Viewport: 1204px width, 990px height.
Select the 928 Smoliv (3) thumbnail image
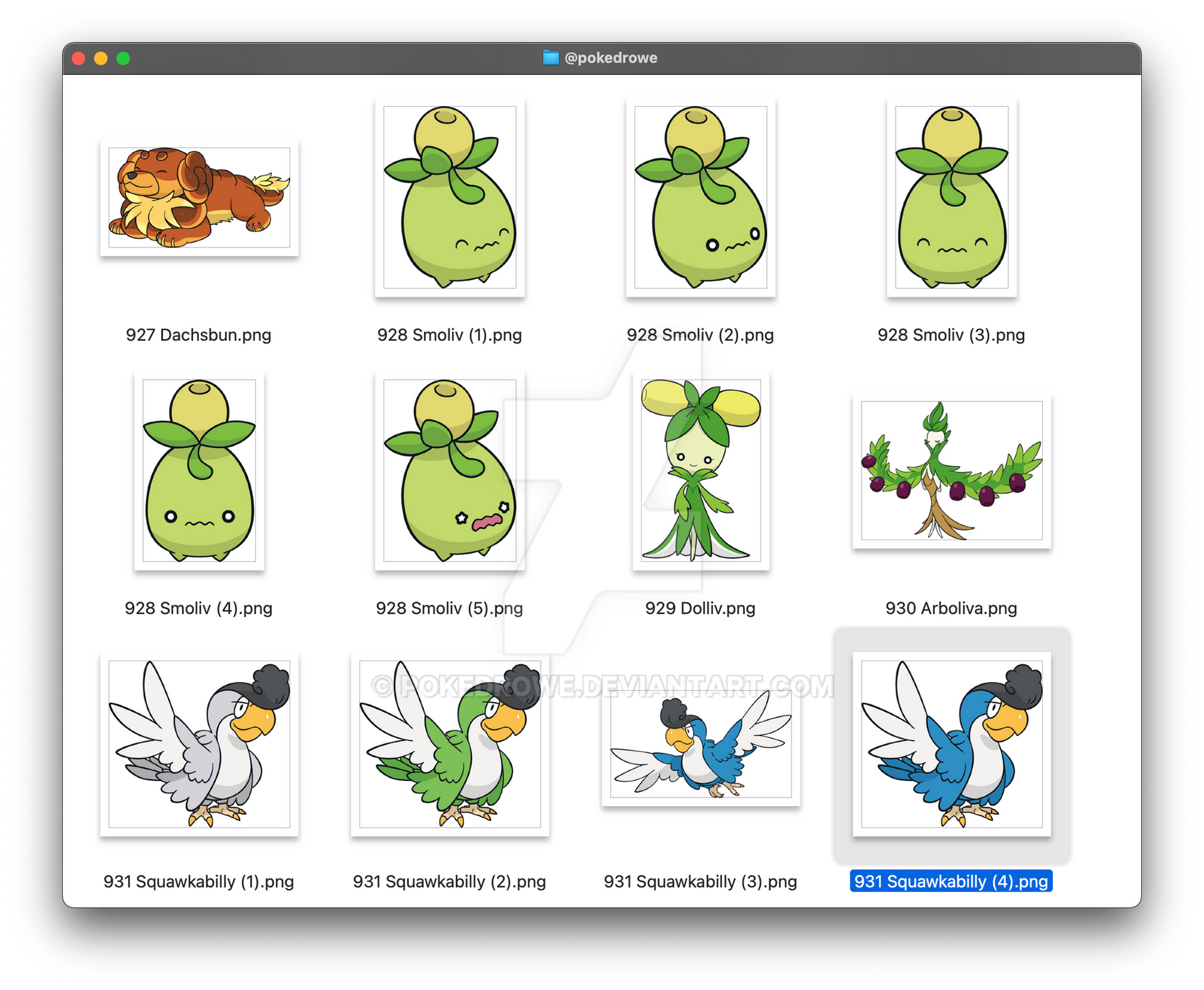[951, 198]
